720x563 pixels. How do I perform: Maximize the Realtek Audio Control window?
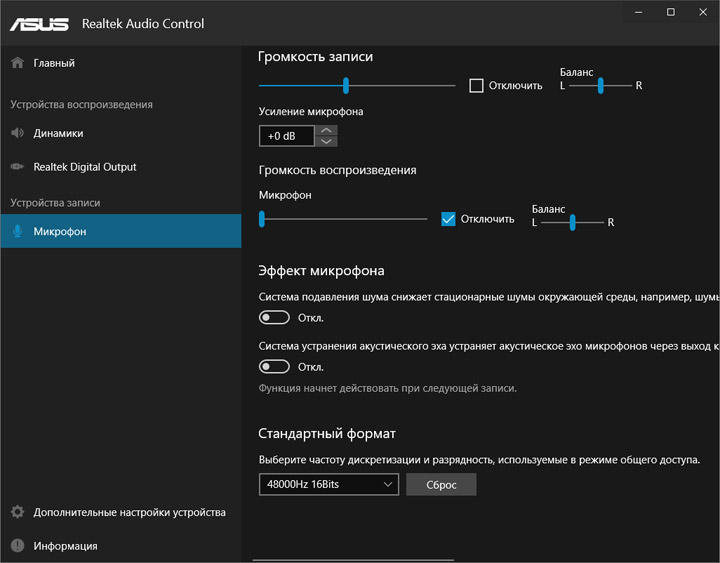pyautogui.click(x=670, y=12)
